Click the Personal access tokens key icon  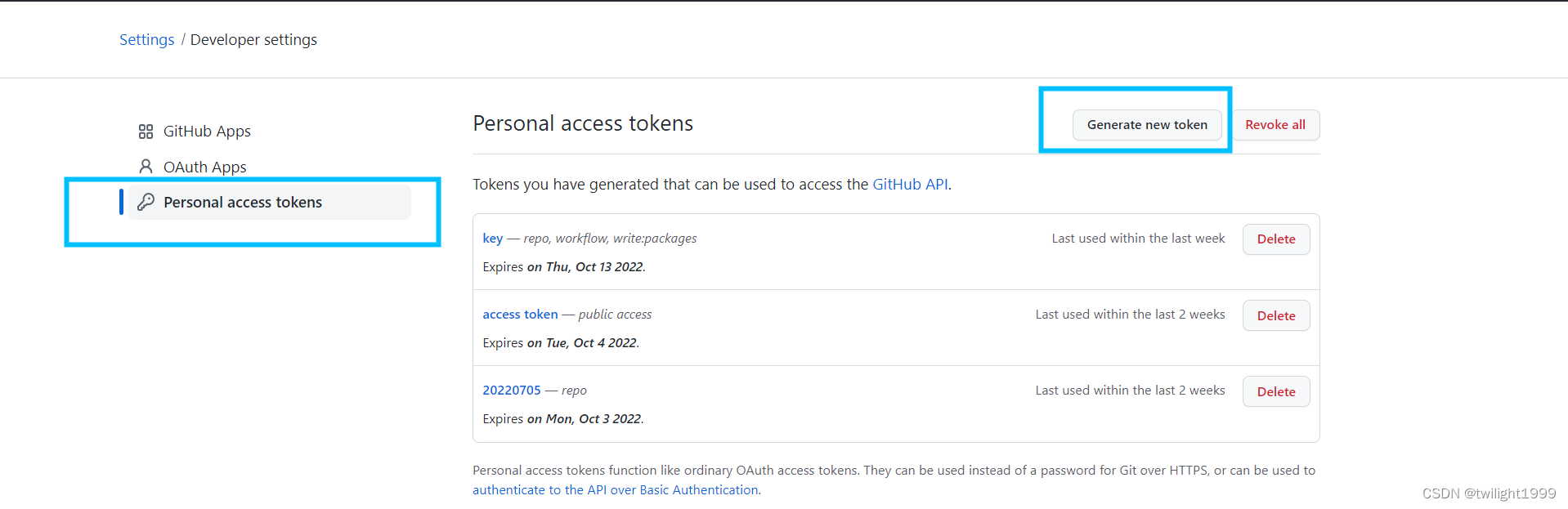tap(146, 202)
